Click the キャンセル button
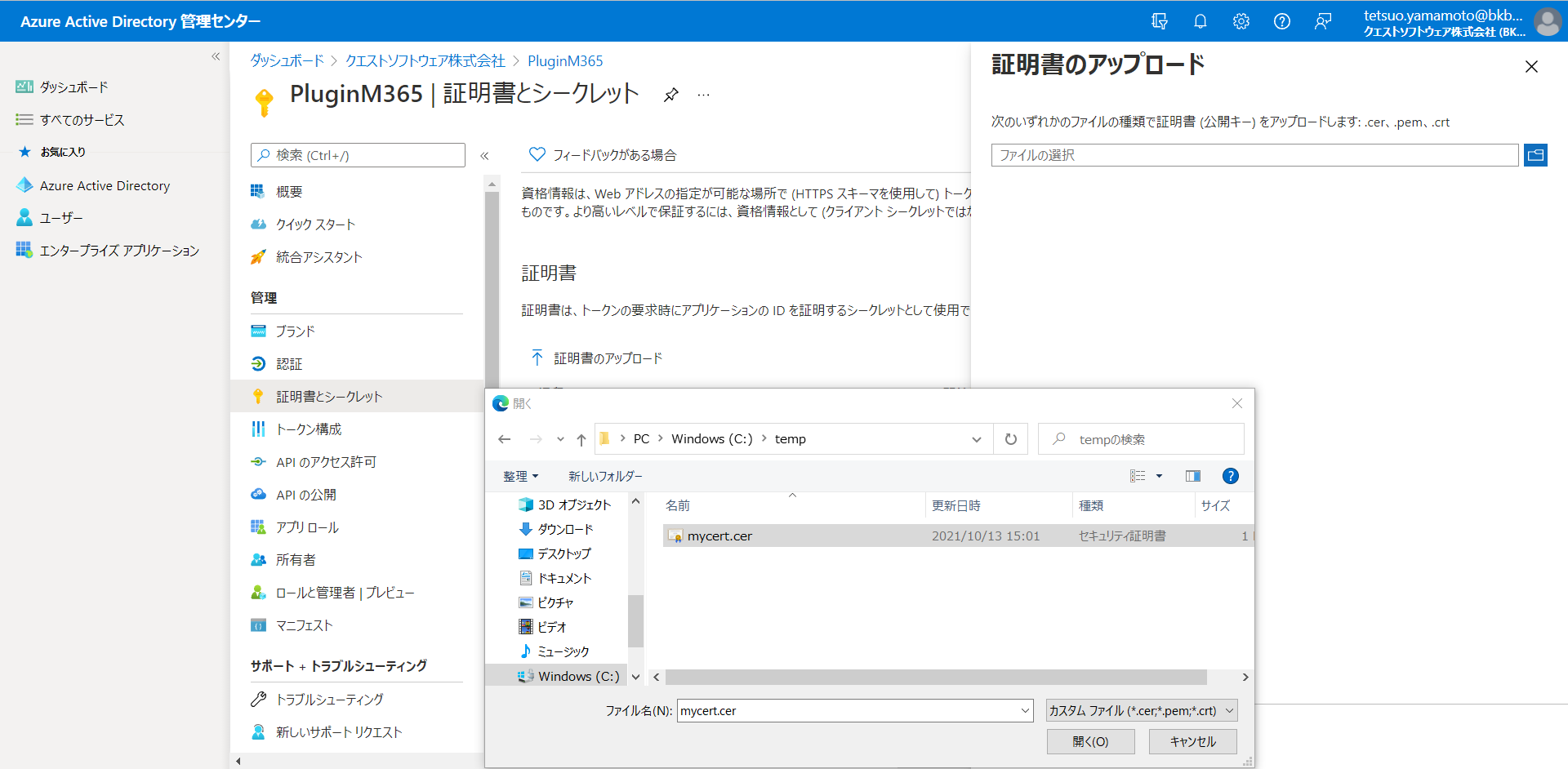 [1192, 741]
